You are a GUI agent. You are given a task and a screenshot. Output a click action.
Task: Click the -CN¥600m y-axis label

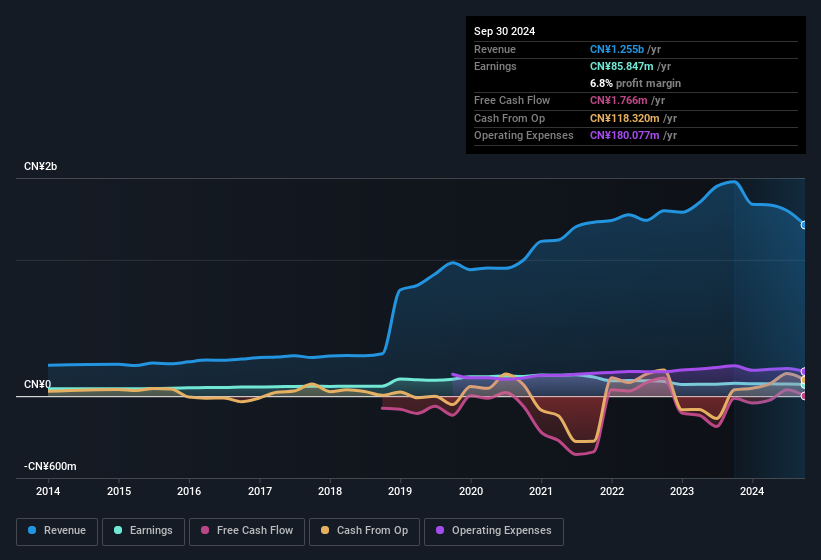coord(50,466)
